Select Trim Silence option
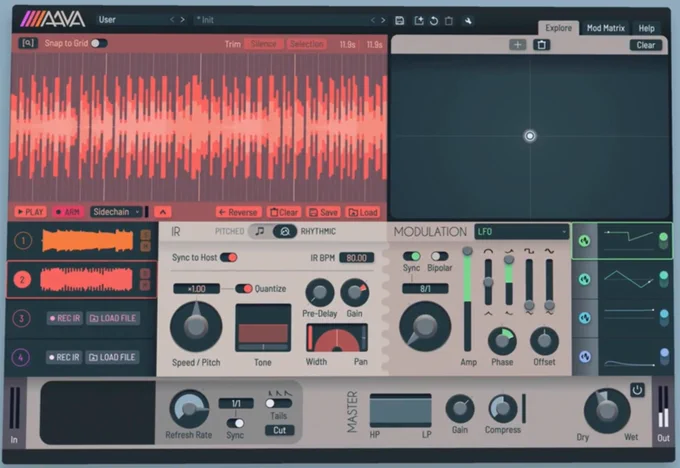This screenshot has height=468, width=680. pos(263,44)
